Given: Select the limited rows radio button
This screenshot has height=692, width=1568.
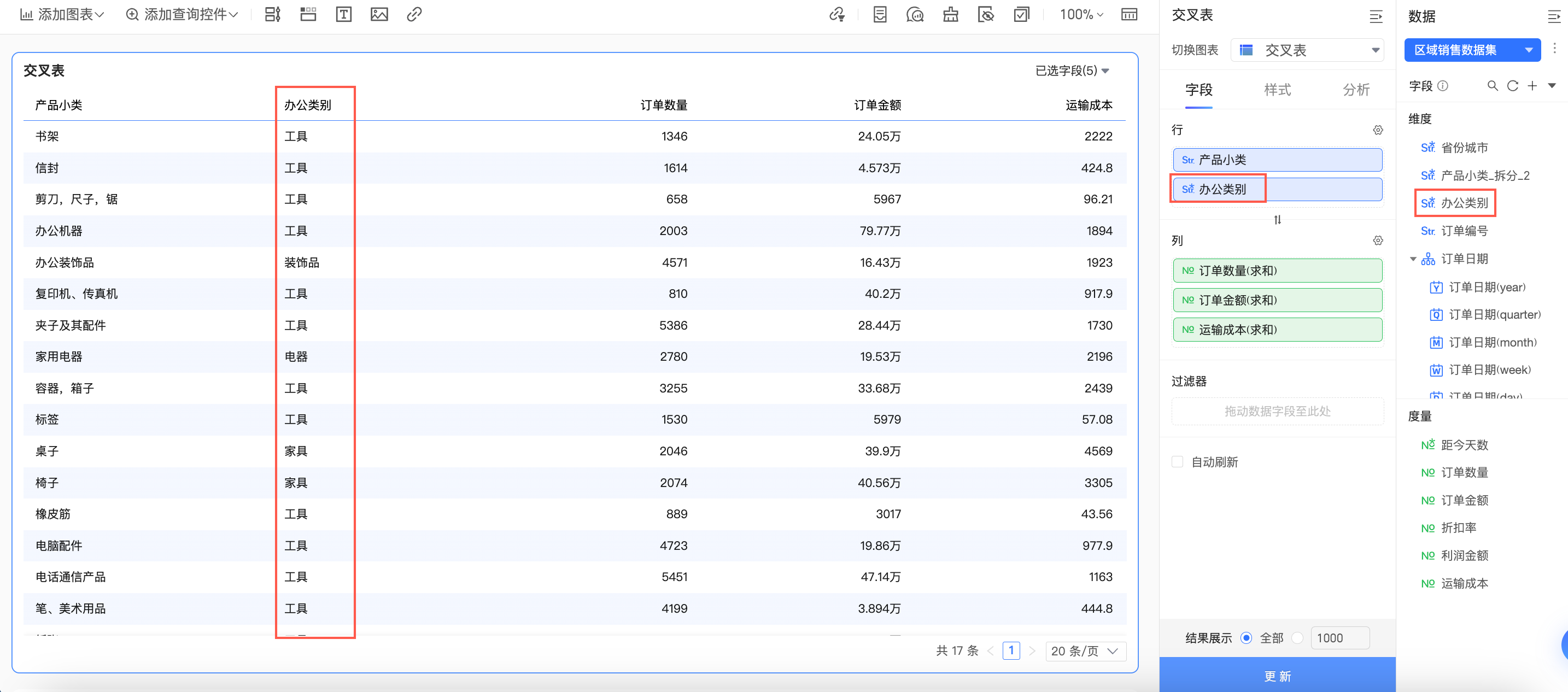Looking at the screenshot, I should pos(1297,638).
